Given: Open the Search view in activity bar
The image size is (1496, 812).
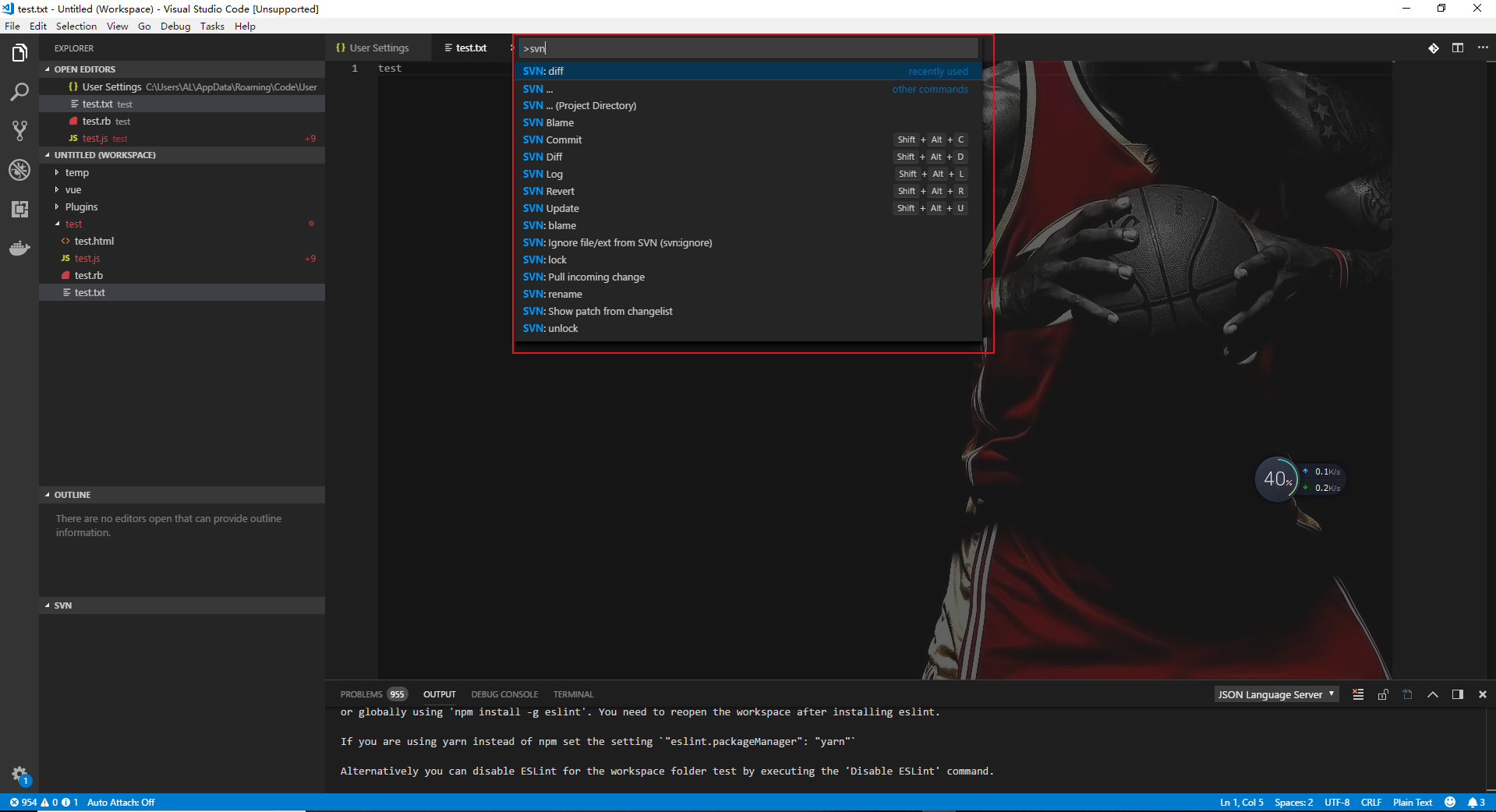Looking at the screenshot, I should [19, 92].
